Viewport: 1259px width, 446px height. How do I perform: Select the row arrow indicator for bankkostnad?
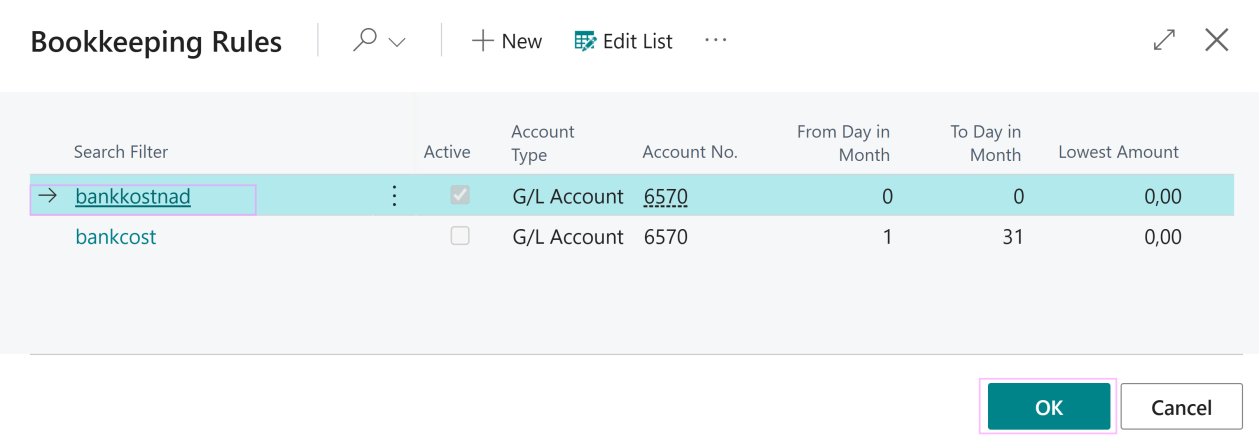[x=47, y=196]
